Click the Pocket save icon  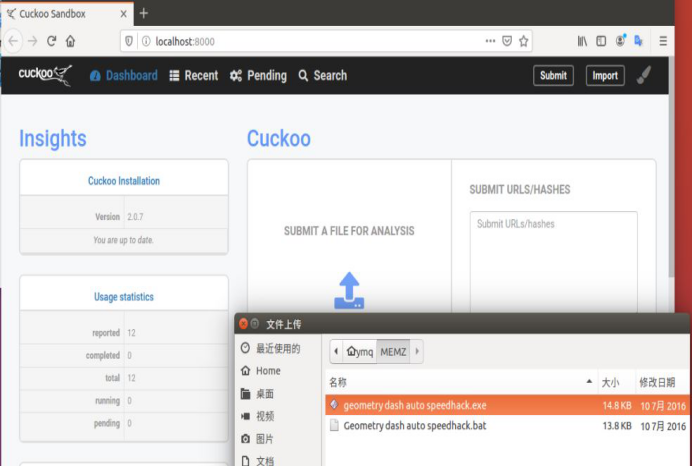click(507, 41)
